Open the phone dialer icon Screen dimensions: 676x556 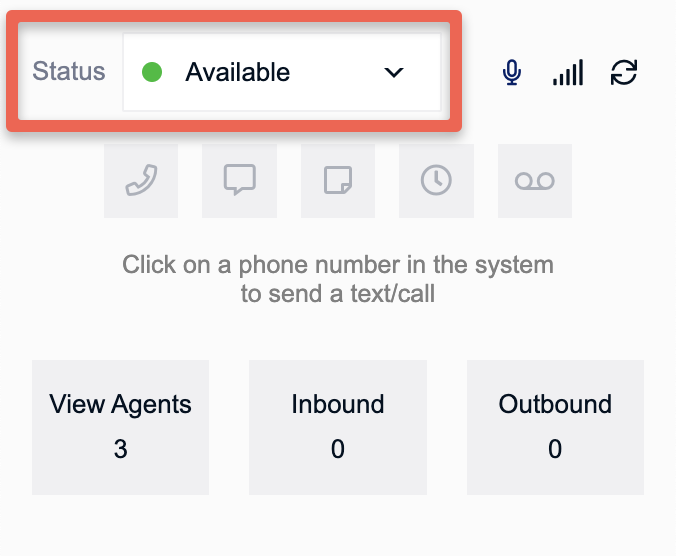click(x=141, y=181)
